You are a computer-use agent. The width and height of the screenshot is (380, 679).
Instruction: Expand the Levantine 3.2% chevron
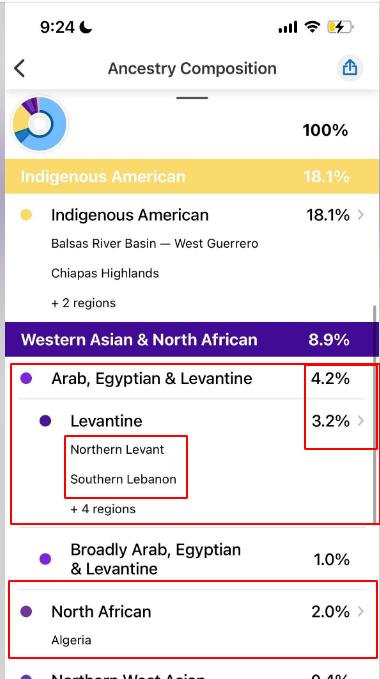361,420
